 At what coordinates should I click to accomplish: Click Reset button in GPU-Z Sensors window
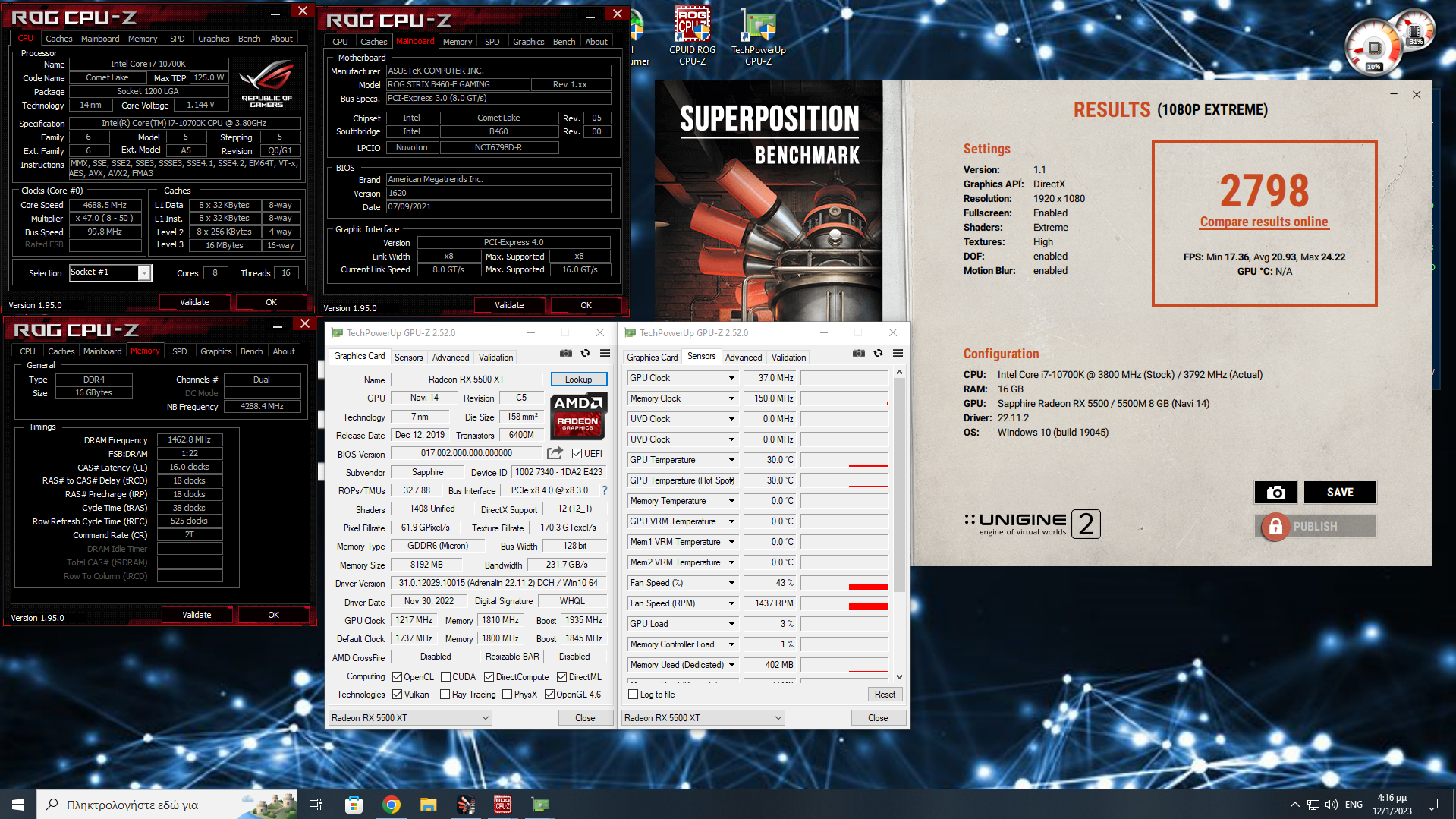tap(885, 695)
